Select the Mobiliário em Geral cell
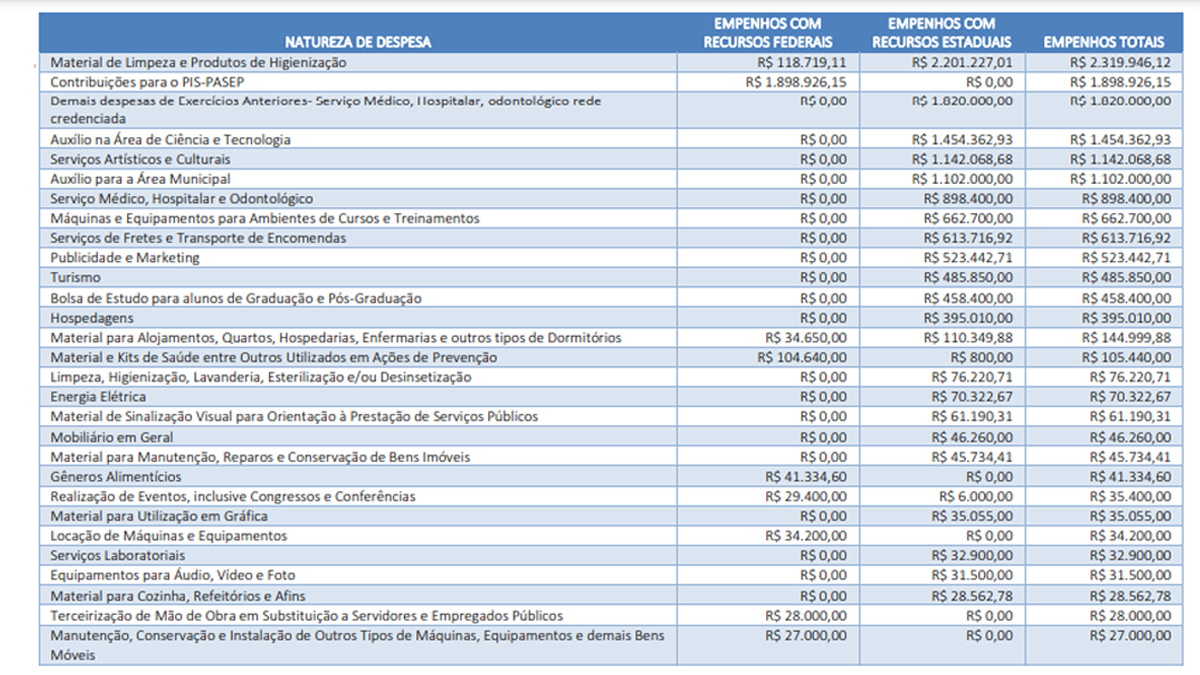The width and height of the screenshot is (1200, 675). (x=111, y=437)
